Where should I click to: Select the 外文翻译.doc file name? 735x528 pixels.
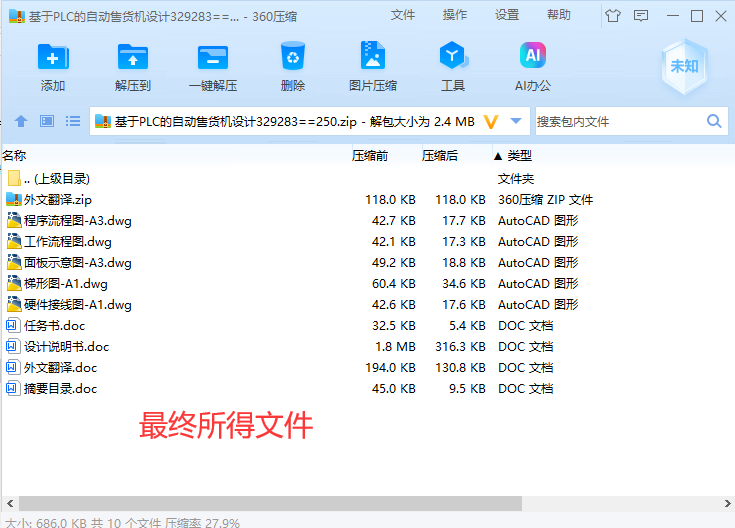tap(60, 368)
